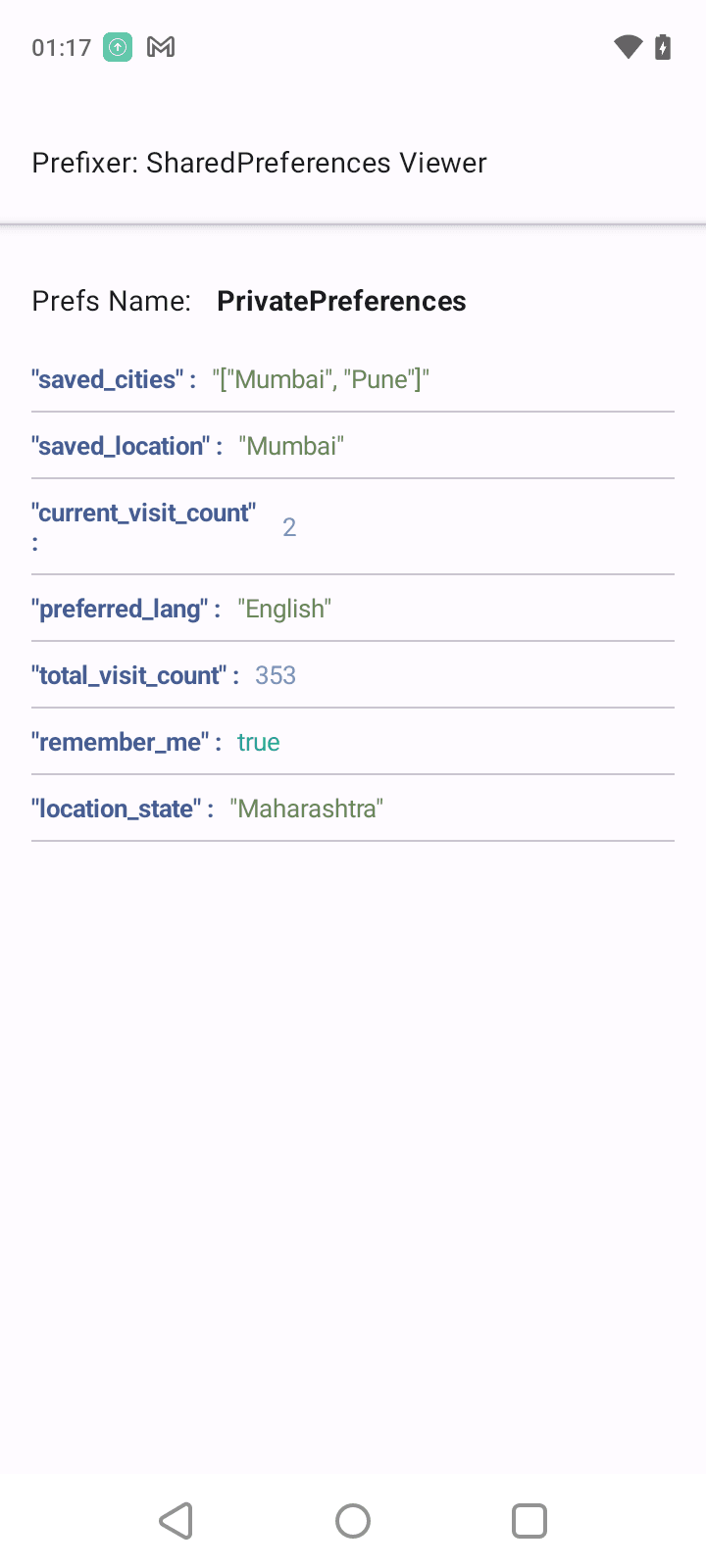
Task: Tap the total_visit_count value 353
Action: [x=276, y=675]
